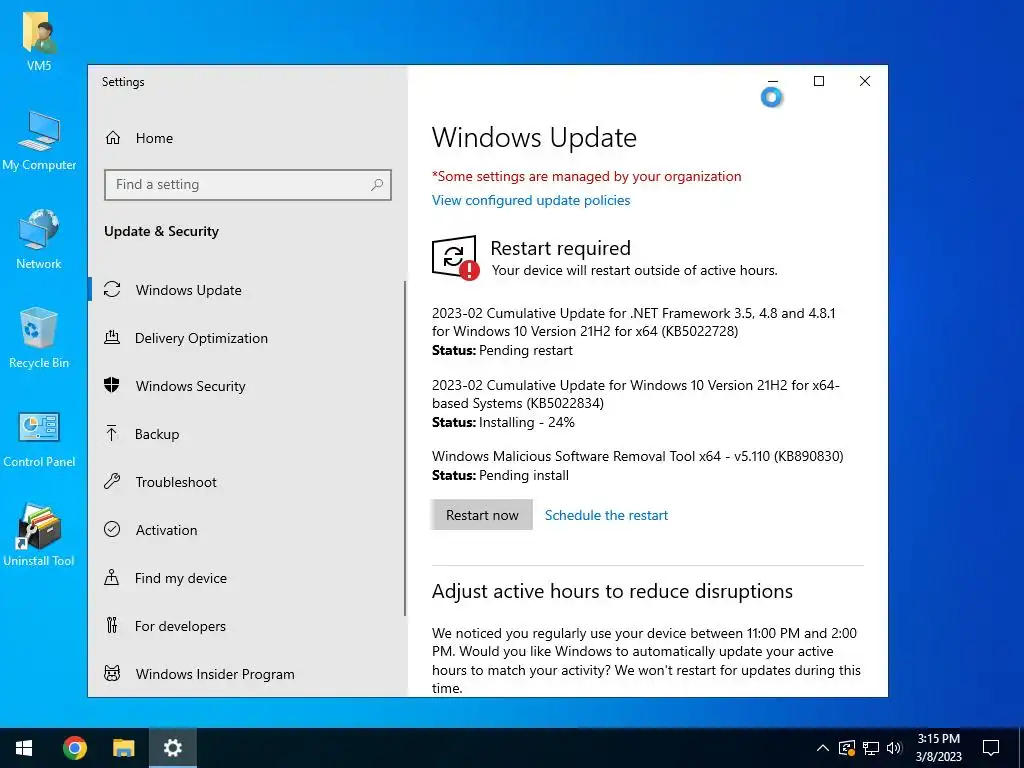The image size is (1024, 768).
Task: Click the Activation checkmark icon
Action: [x=112, y=529]
